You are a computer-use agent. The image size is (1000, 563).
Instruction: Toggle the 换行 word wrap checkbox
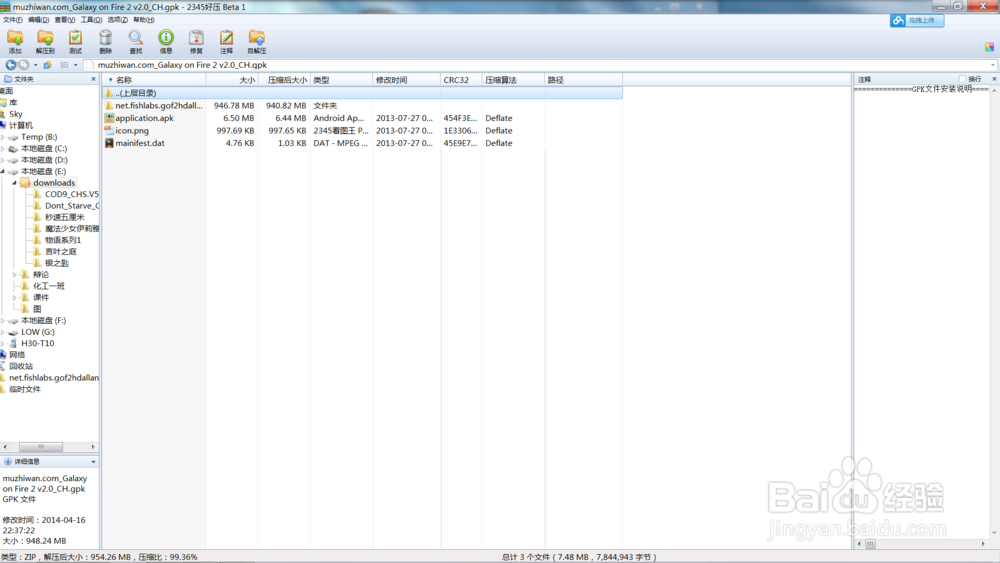click(x=962, y=79)
